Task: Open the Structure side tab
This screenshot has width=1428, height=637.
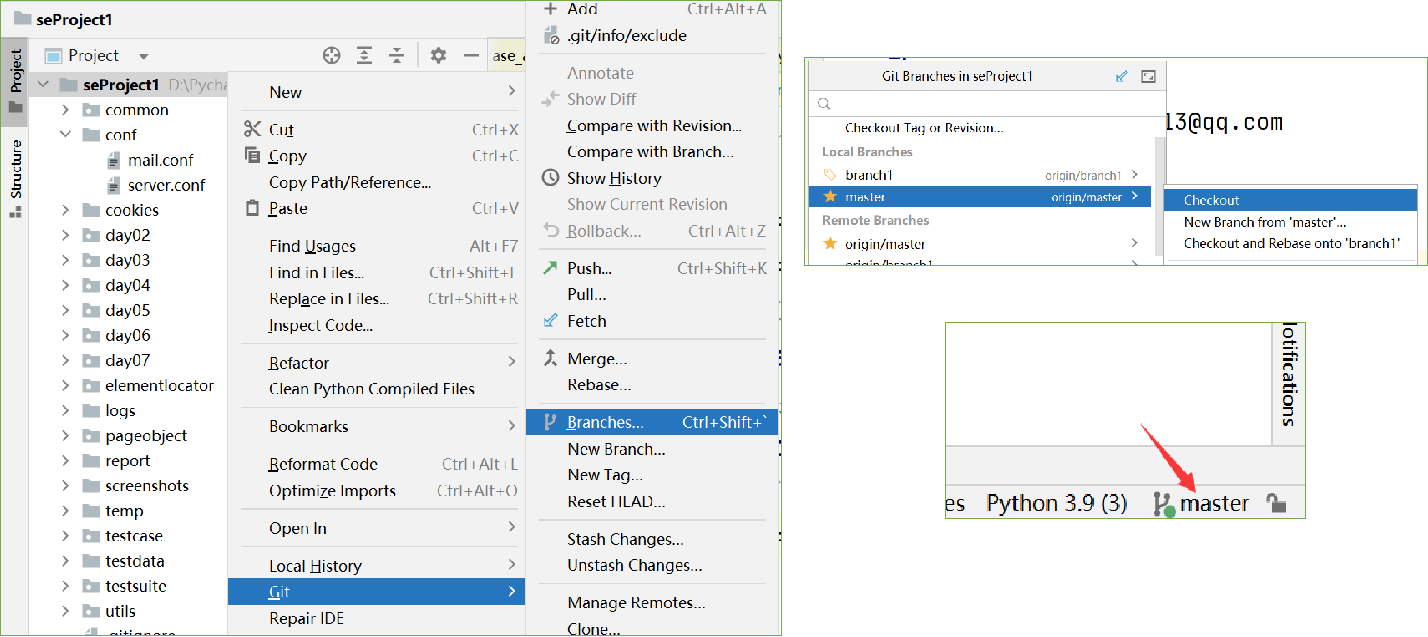Action: (15, 179)
